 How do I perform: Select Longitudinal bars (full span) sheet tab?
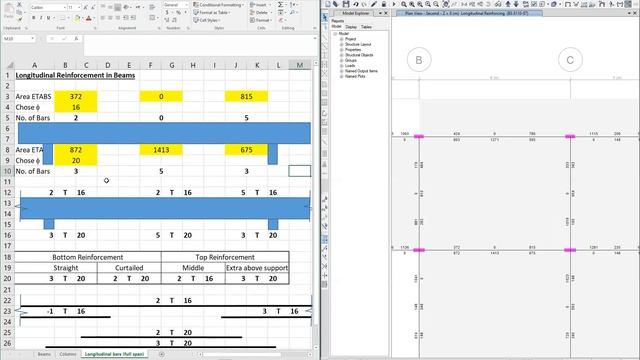114,354
